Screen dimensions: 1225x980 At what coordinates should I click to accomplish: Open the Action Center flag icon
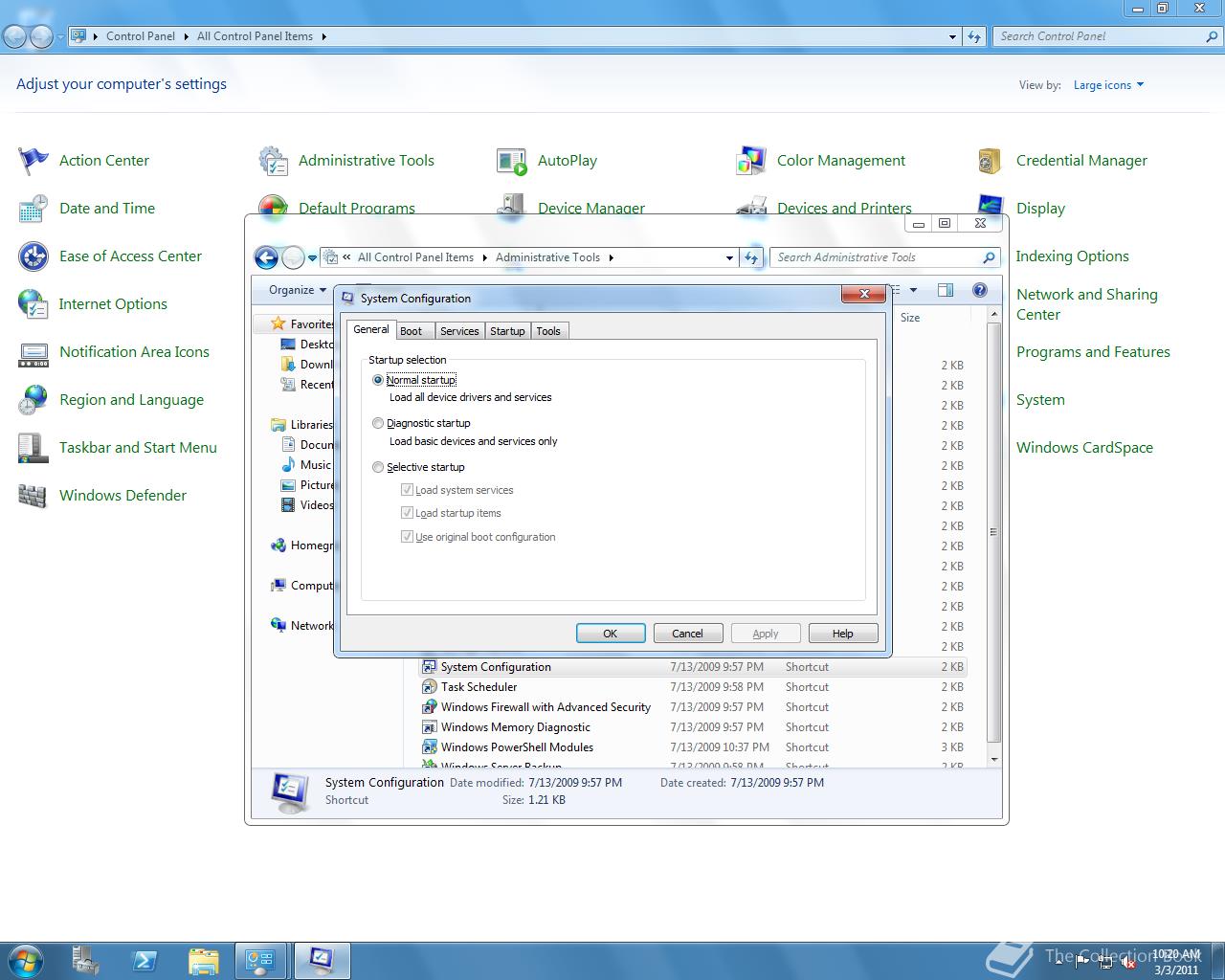coord(33,161)
